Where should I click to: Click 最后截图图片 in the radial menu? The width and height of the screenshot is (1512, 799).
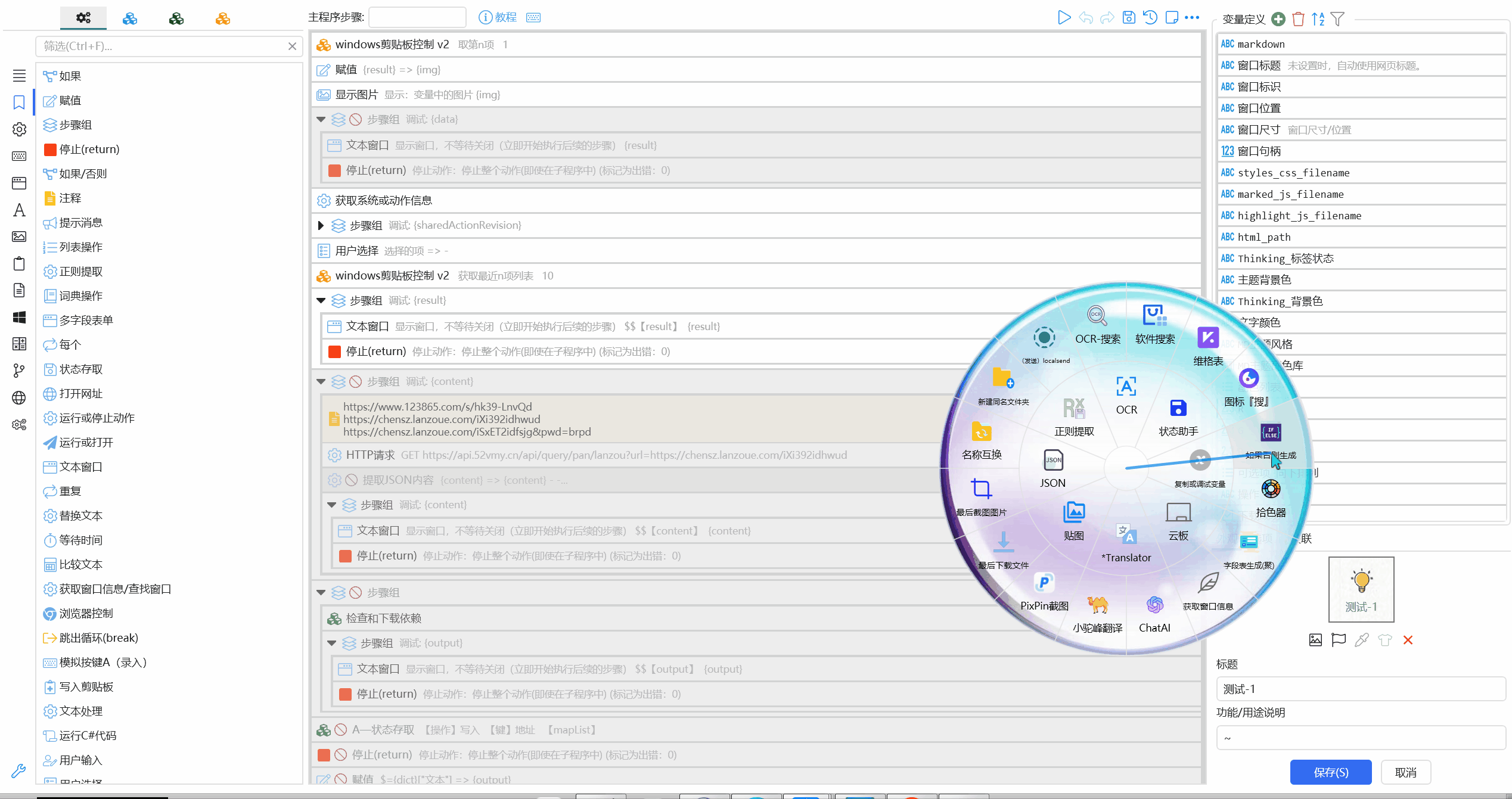pos(982,497)
